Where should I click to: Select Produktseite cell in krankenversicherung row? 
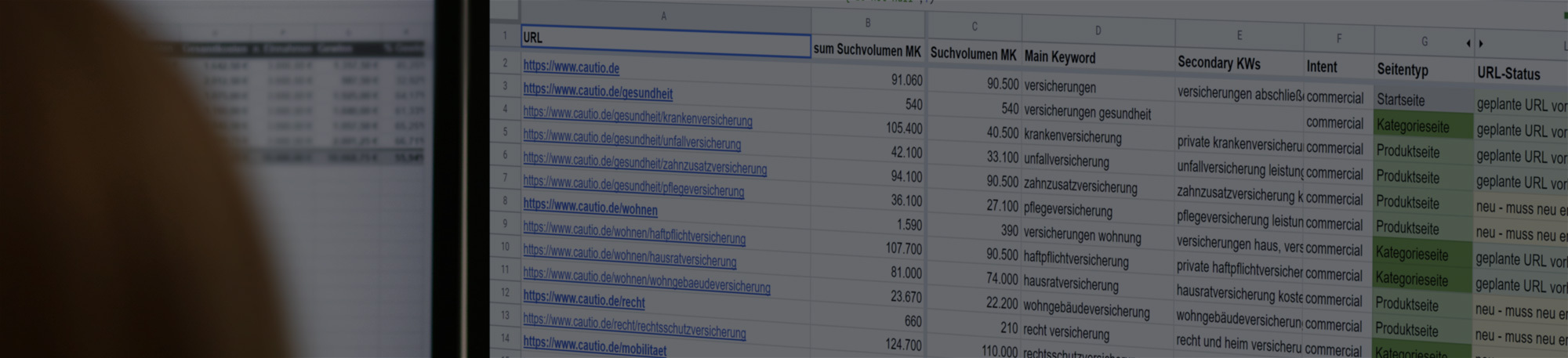(x=1424, y=152)
